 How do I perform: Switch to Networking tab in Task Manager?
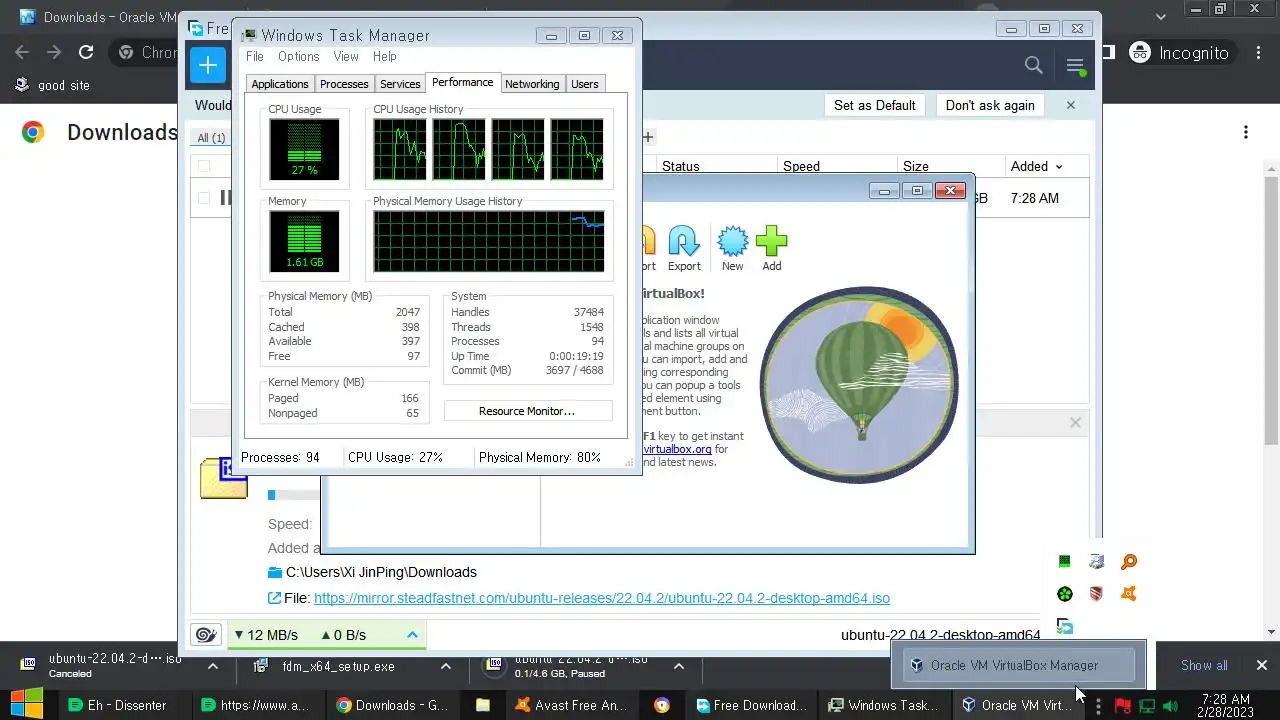pos(532,84)
